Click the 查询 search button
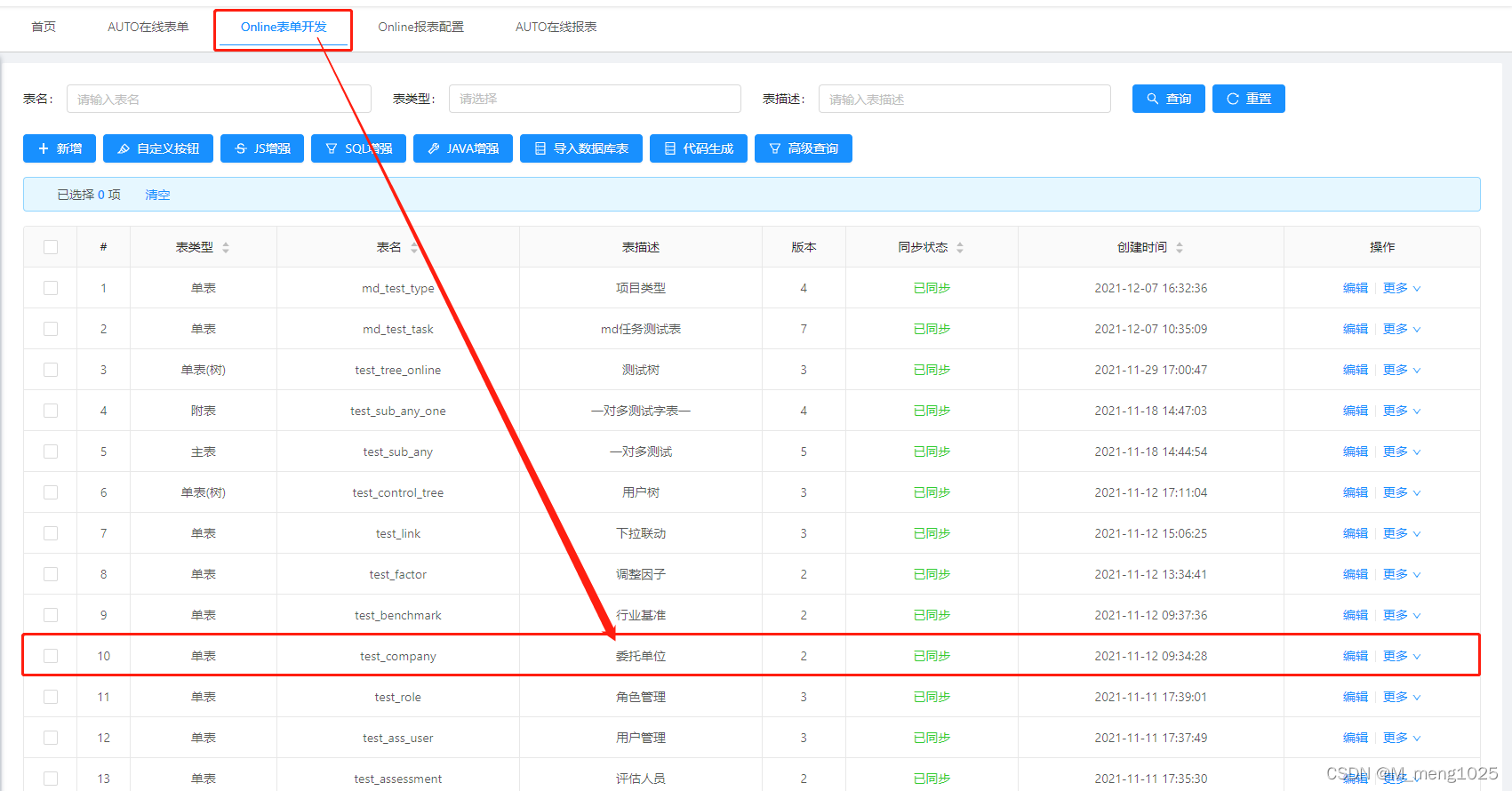The height and width of the screenshot is (791, 1512). point(1169,99)
